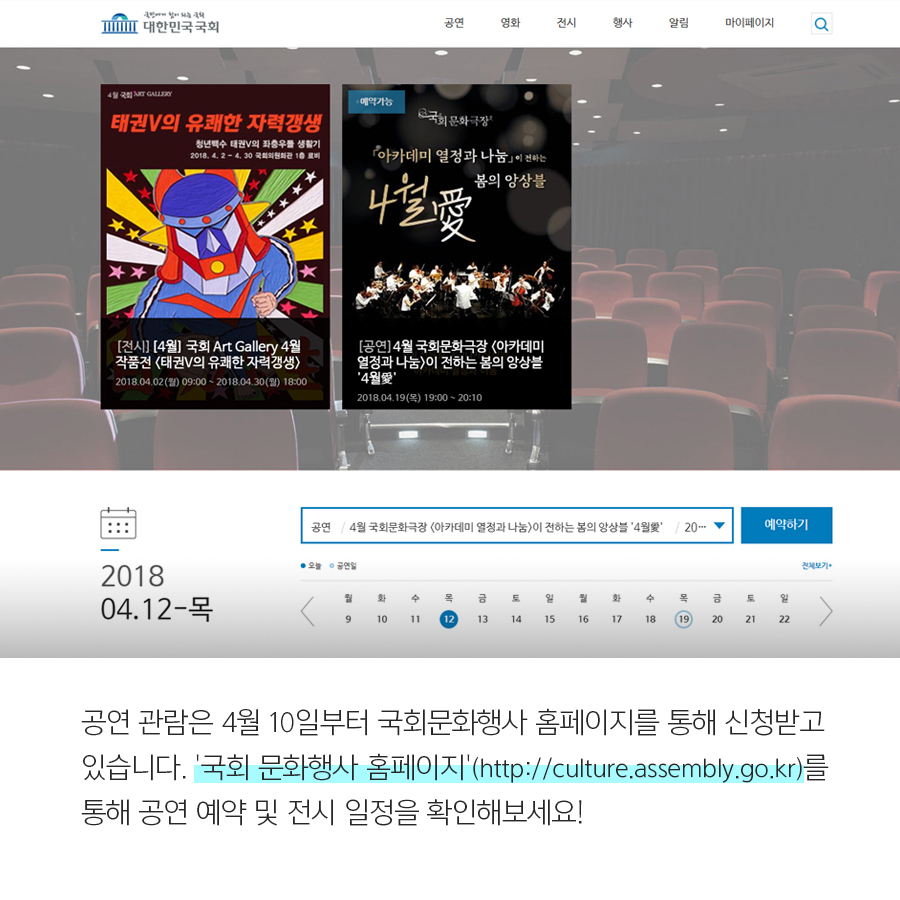The image size is (900, 900).
Task: Click the National Assembly logo (대한민국국회)
Action: [160, 23]
